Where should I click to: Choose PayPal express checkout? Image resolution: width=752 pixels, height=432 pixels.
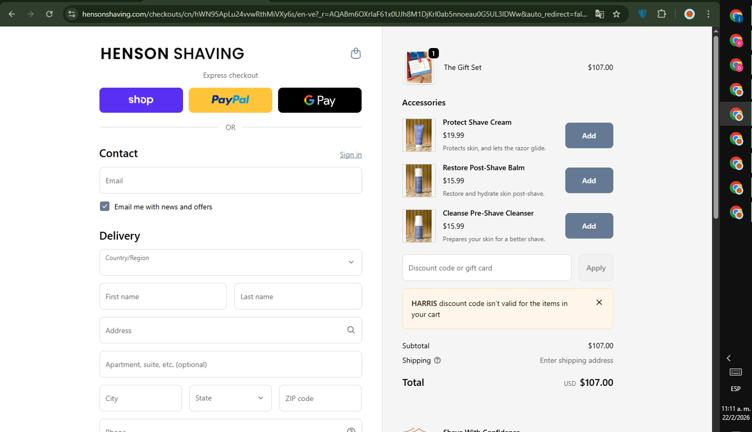point(230,100)
